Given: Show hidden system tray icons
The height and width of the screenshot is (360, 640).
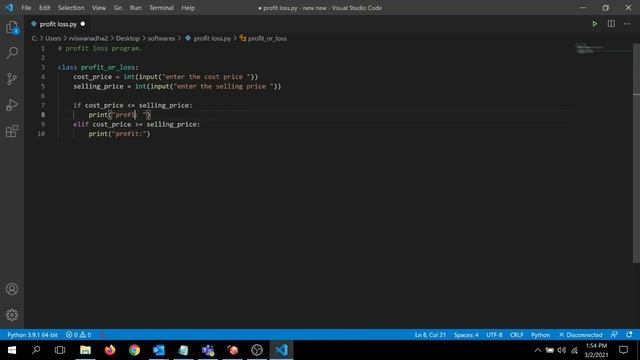Looking at the screenshot, I should 538,350.
